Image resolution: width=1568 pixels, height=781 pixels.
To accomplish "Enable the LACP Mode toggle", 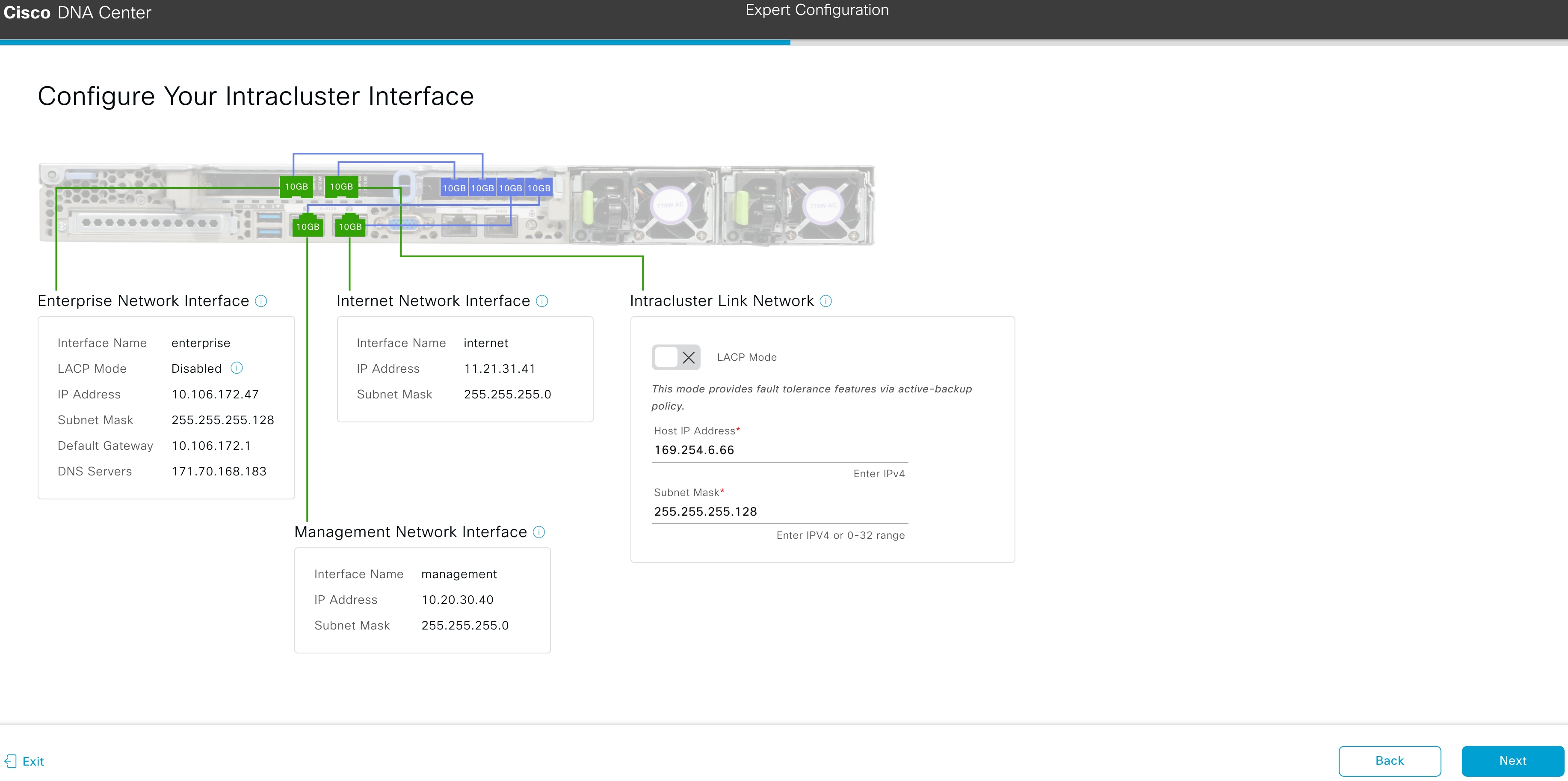I will click(676, 358).
